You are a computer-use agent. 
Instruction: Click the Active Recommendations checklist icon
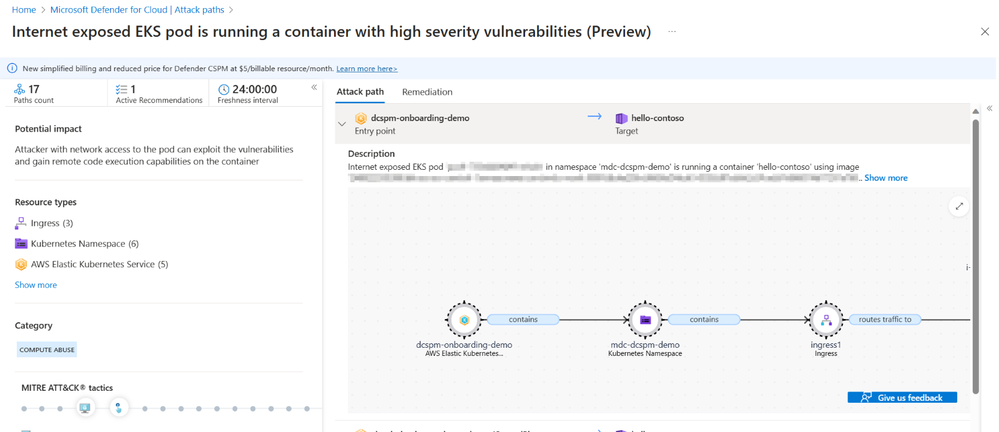pos(122,89)
